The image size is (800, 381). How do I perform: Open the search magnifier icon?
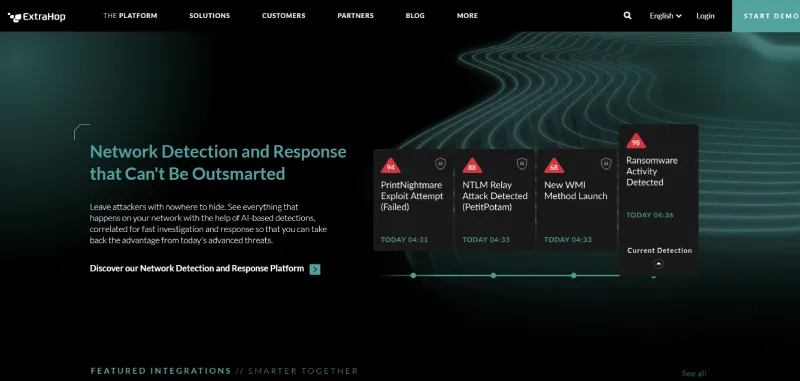tap(627, 16)
